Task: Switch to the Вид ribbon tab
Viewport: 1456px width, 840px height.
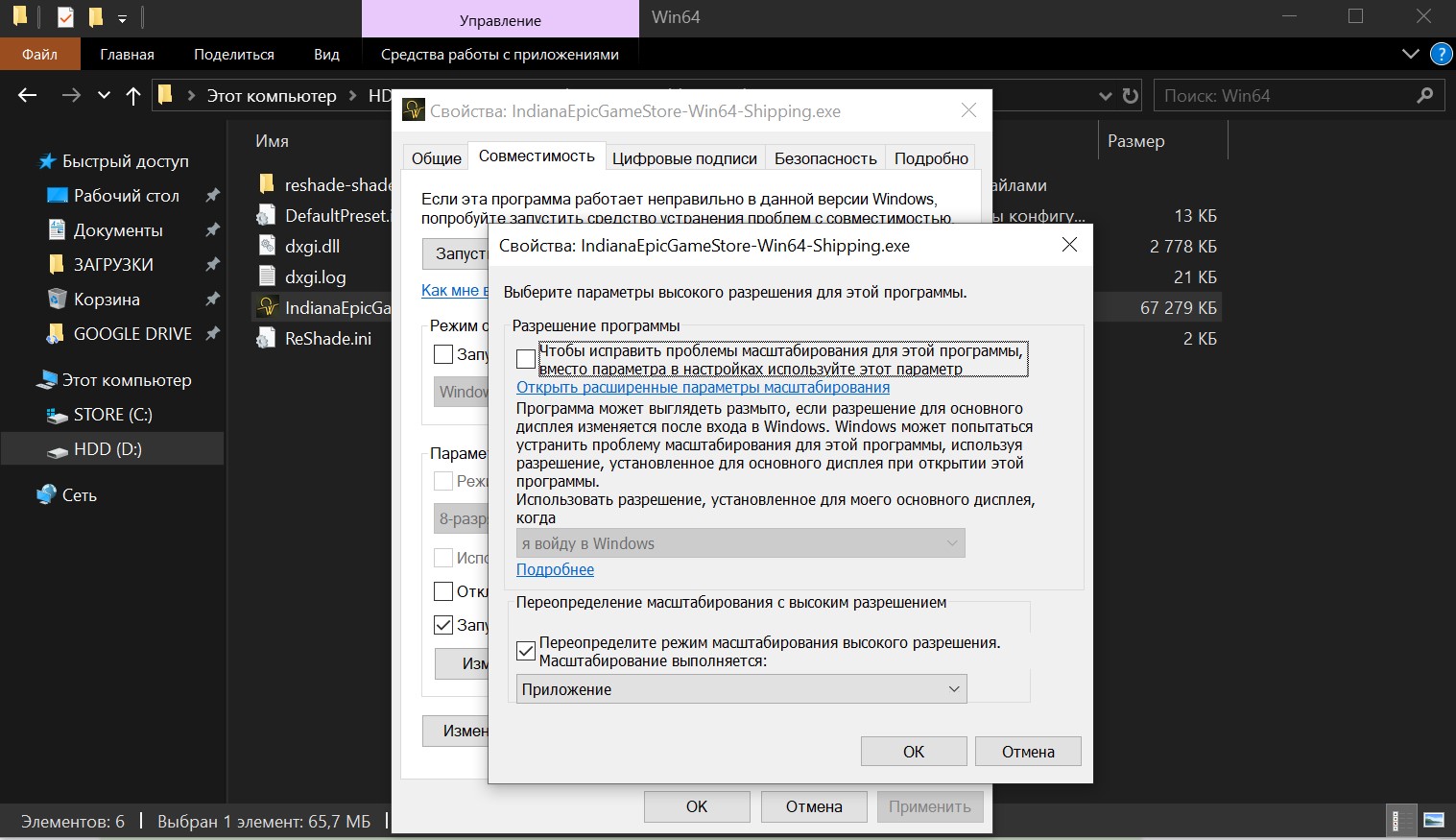Action: [x=326, y=54]
